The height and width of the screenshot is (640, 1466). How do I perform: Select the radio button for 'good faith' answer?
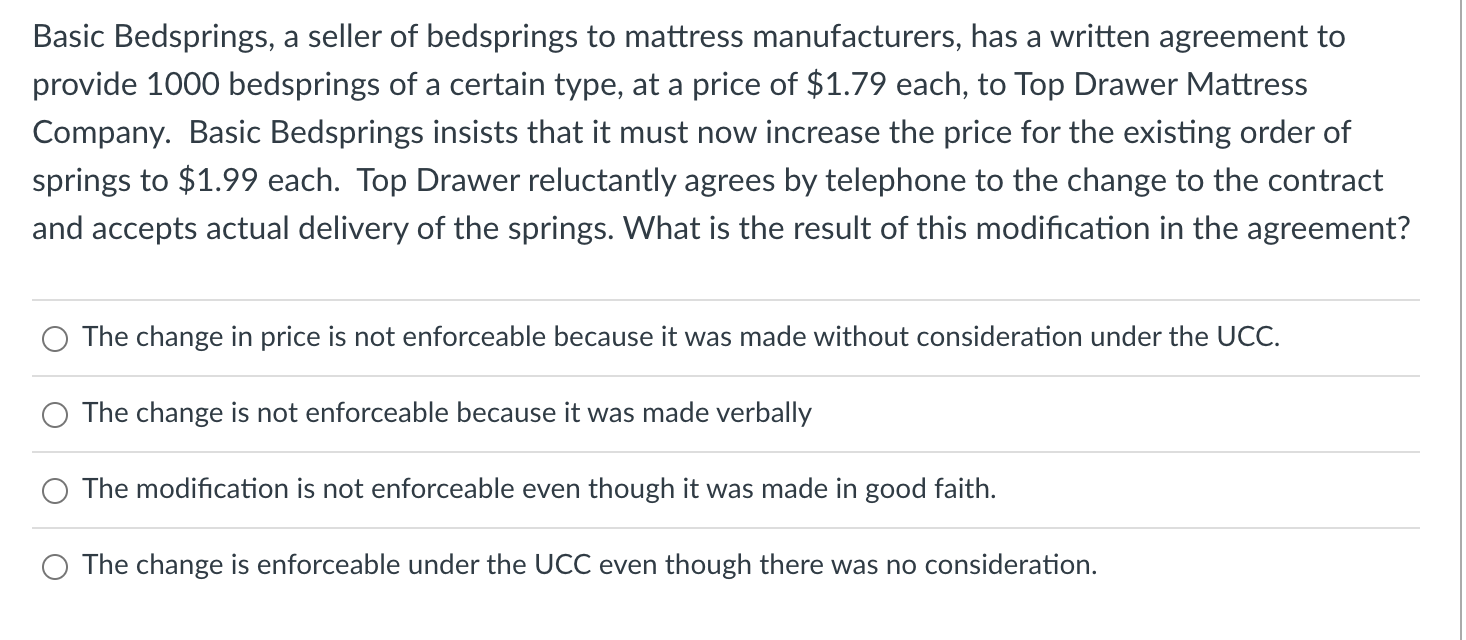[55, 491]
